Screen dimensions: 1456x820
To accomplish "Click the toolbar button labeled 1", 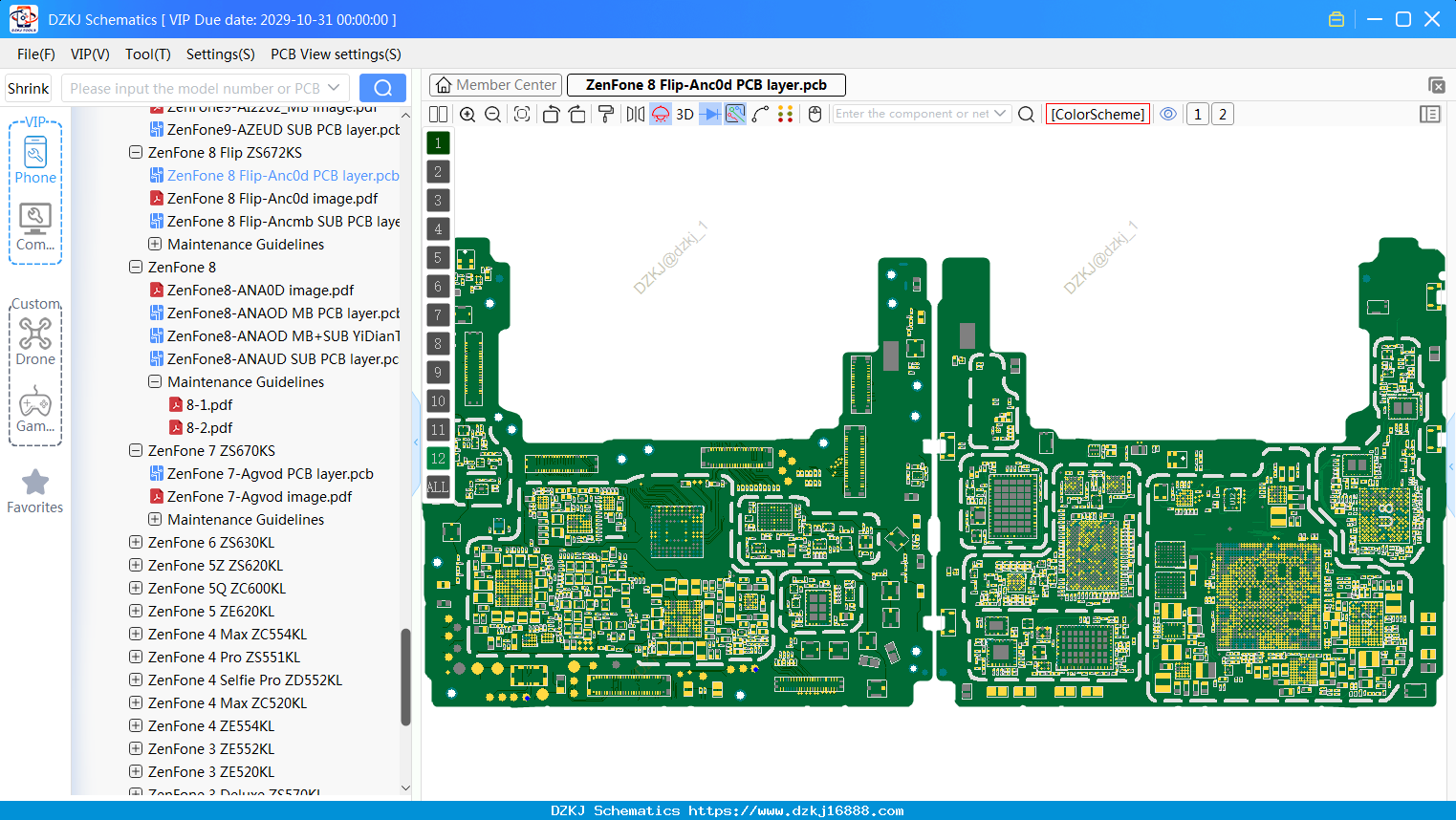I will point(1197,114).
